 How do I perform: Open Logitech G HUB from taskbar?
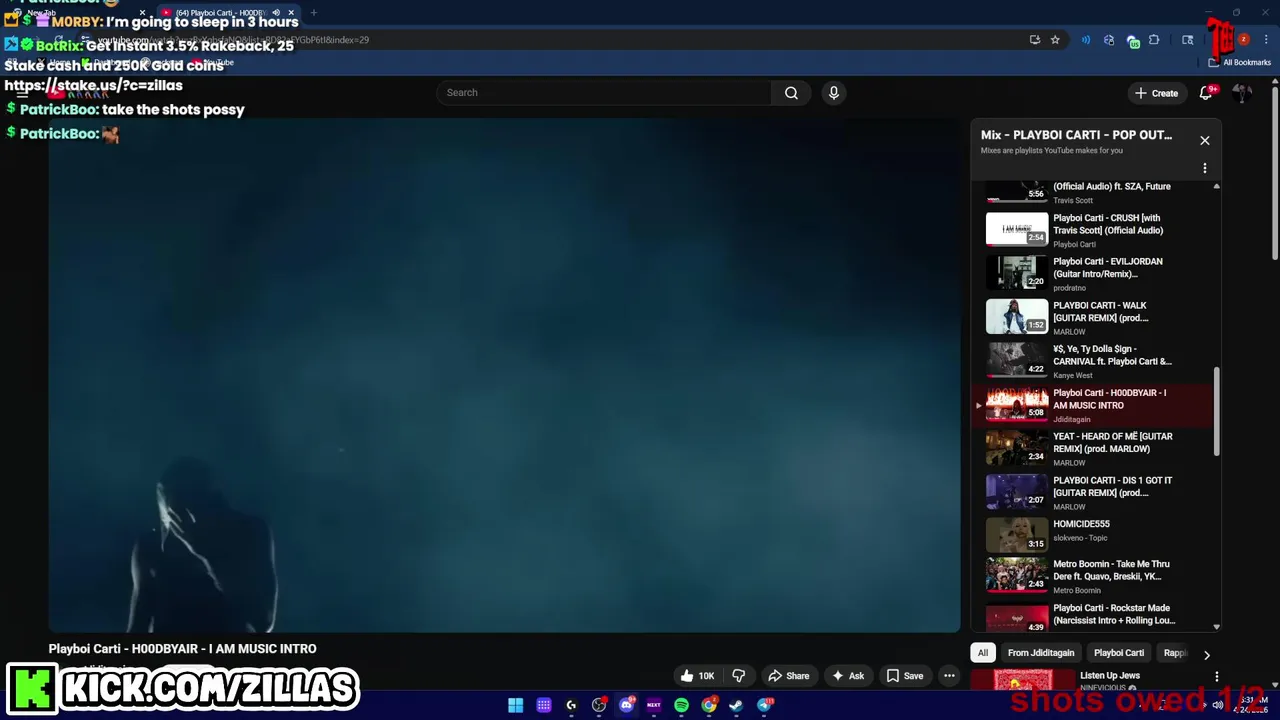tap(571, 705)
